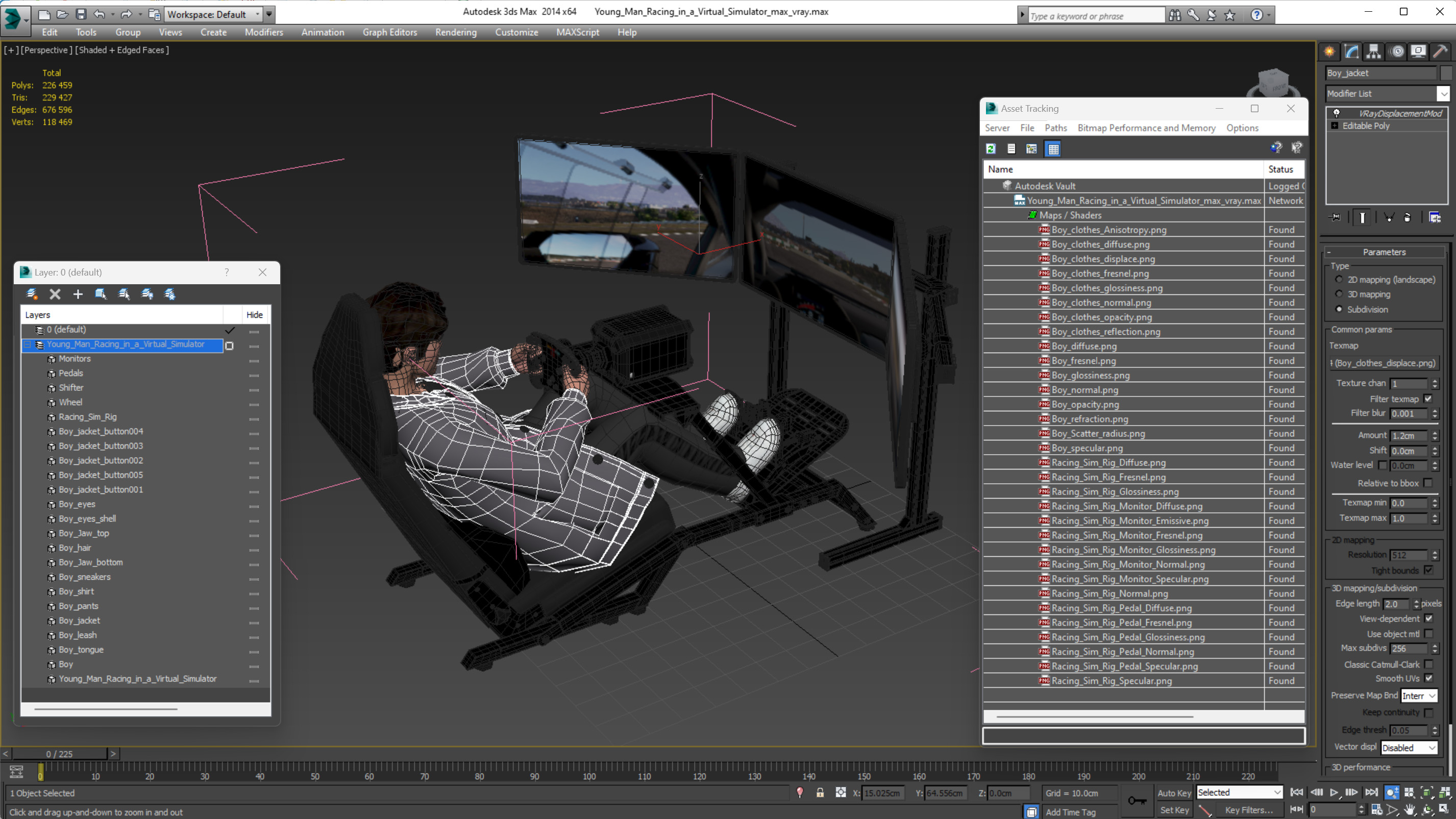Click Amount spinner arrows
This screenshot has width=1456, height=819.
click(1435, 435)
